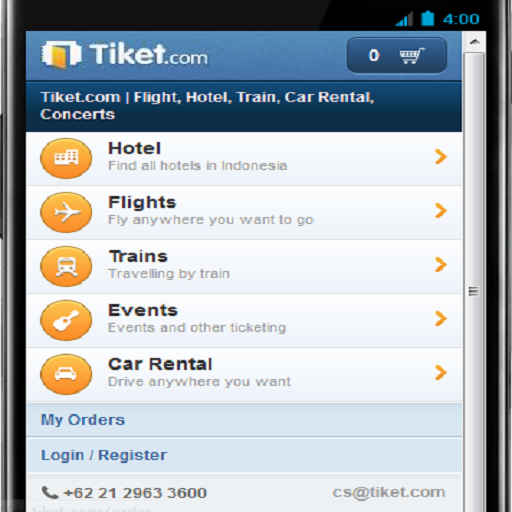The width and height of the screenshot is (512, 512).
Task: Click the scrollbar up arrow
Action: tap(474, 42)
